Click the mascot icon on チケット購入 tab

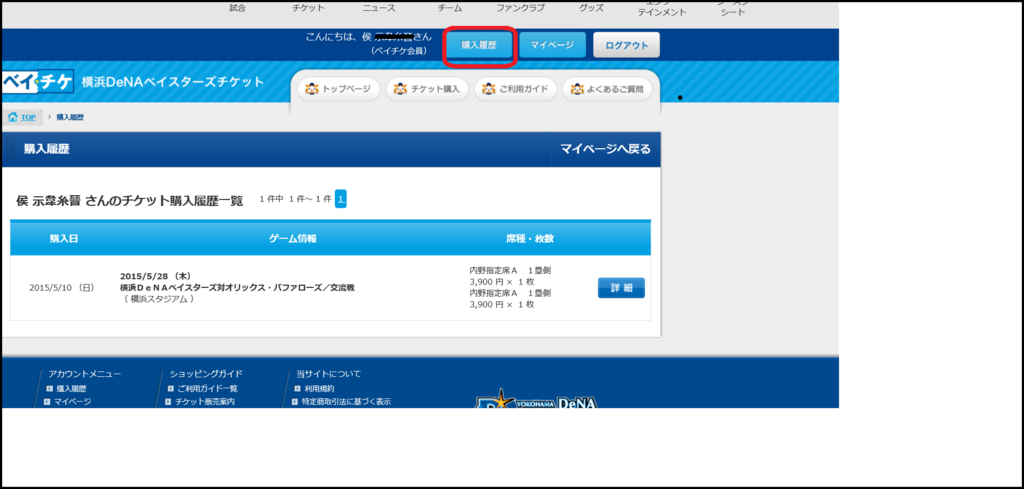pyautogui.click(x=400, y=89)
